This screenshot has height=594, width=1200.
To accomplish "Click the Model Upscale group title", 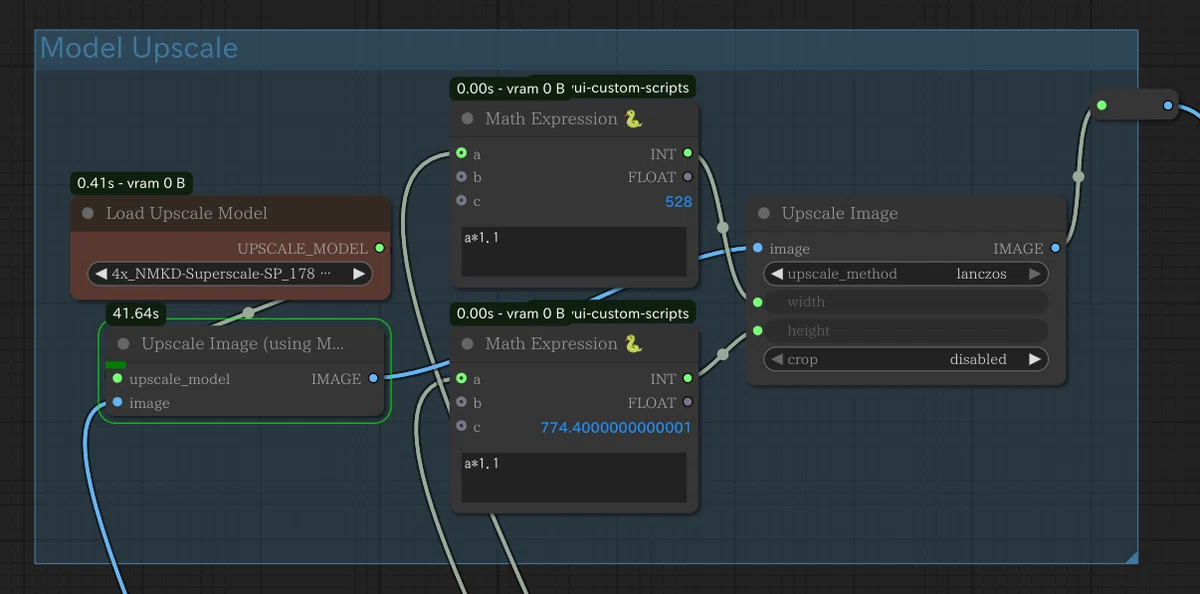I will pos(139,48).
